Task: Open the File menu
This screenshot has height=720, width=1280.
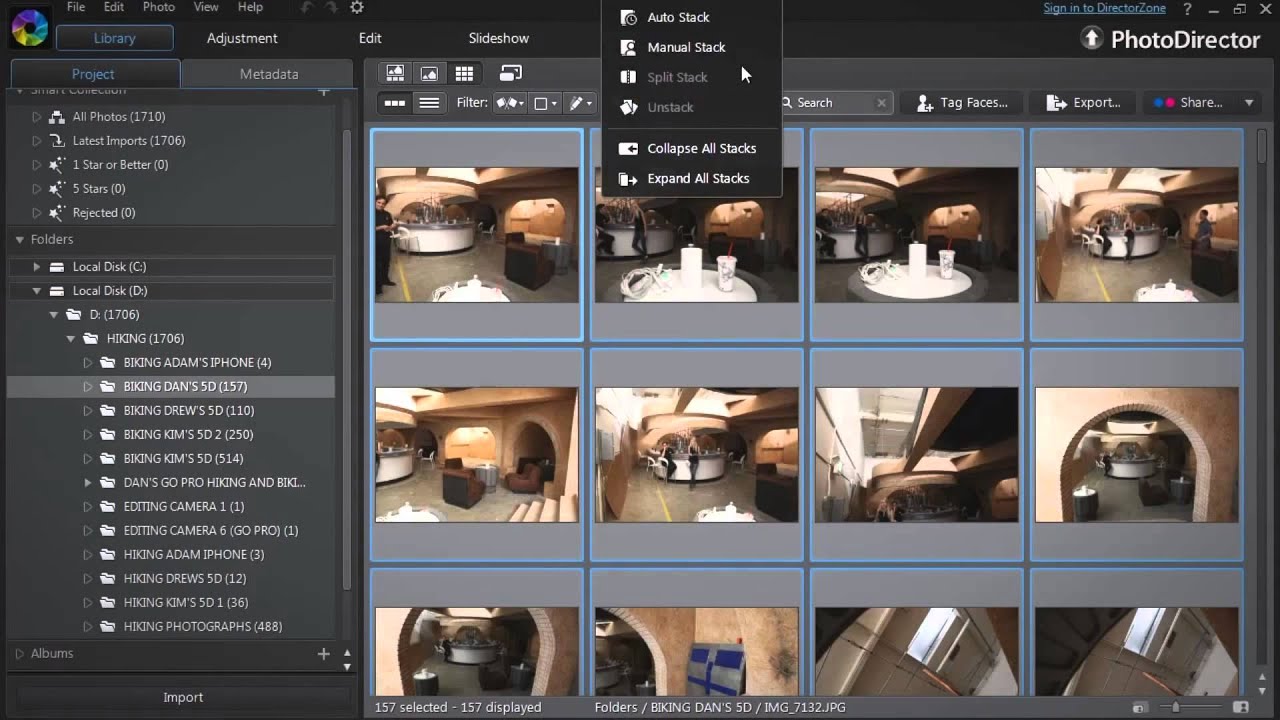Action: tap(76, 7)
